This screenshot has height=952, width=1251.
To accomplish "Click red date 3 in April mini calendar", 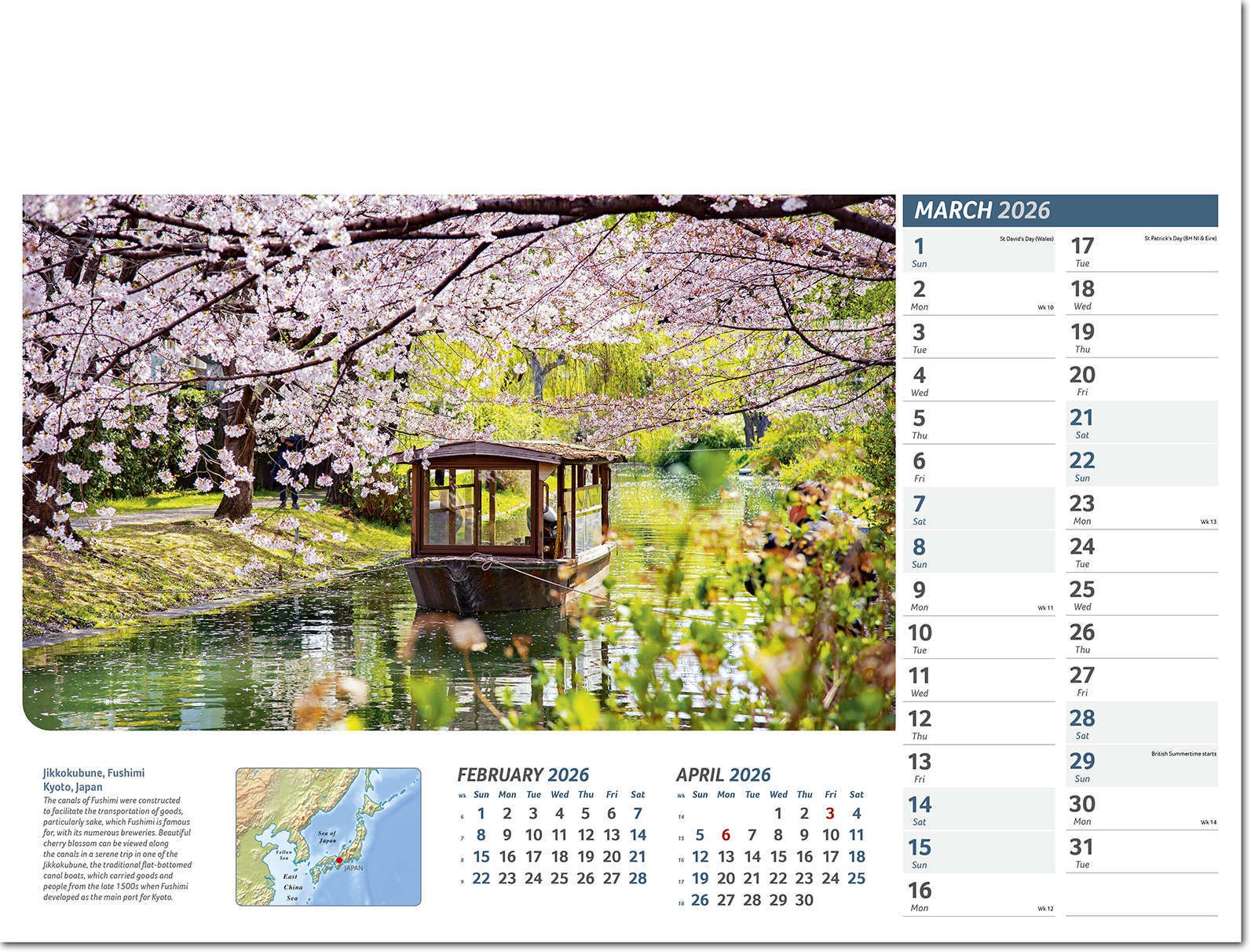I will (x=830, y=814).
